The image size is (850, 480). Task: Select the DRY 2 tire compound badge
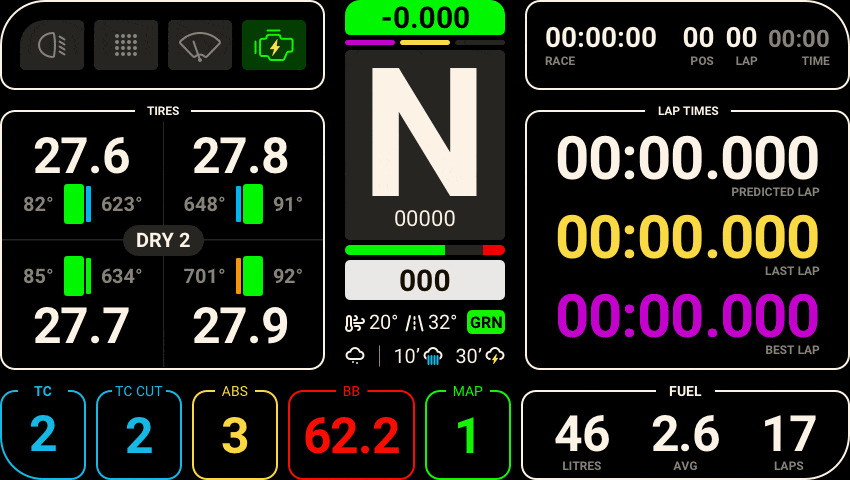click(x=163, y=240)
